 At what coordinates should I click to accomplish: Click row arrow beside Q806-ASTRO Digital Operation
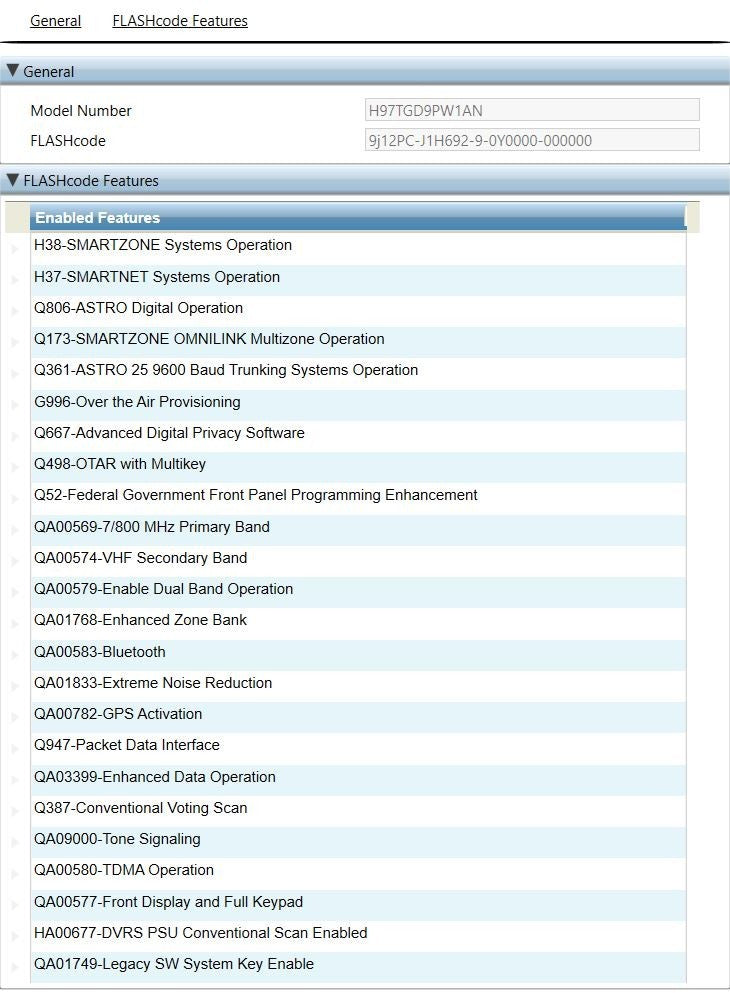tap(15, 311)
